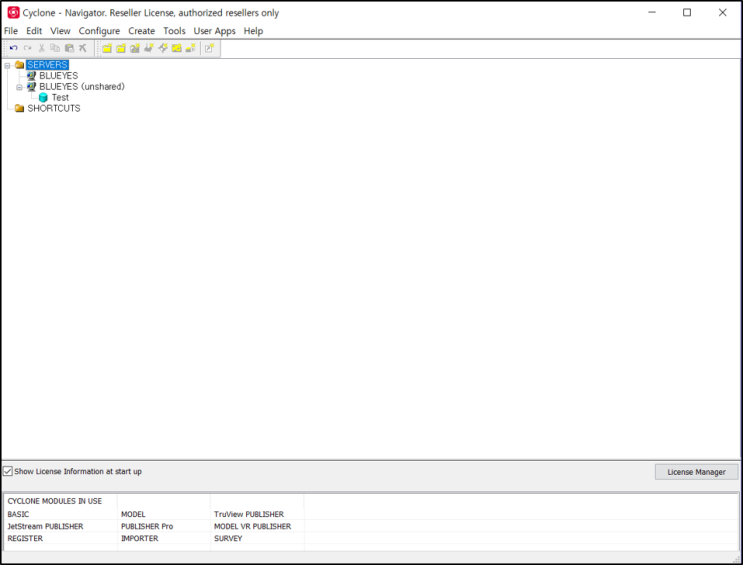The width and height of the screenshot is (743, 565).
Task: Collapse the SERVERS tree node
Action: tap(7, 65)
